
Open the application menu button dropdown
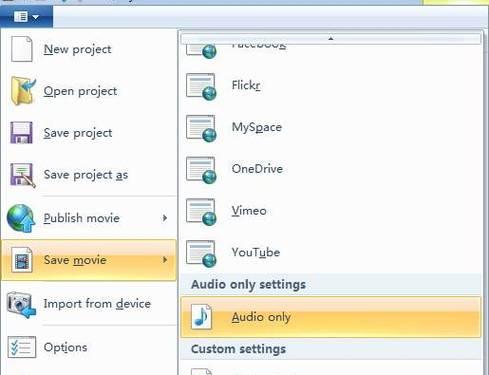click(26, 16)
